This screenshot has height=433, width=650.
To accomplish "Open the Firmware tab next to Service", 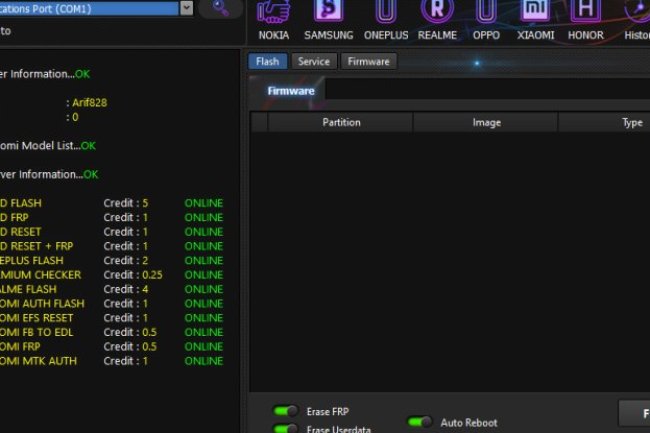I will click(368, 62).
